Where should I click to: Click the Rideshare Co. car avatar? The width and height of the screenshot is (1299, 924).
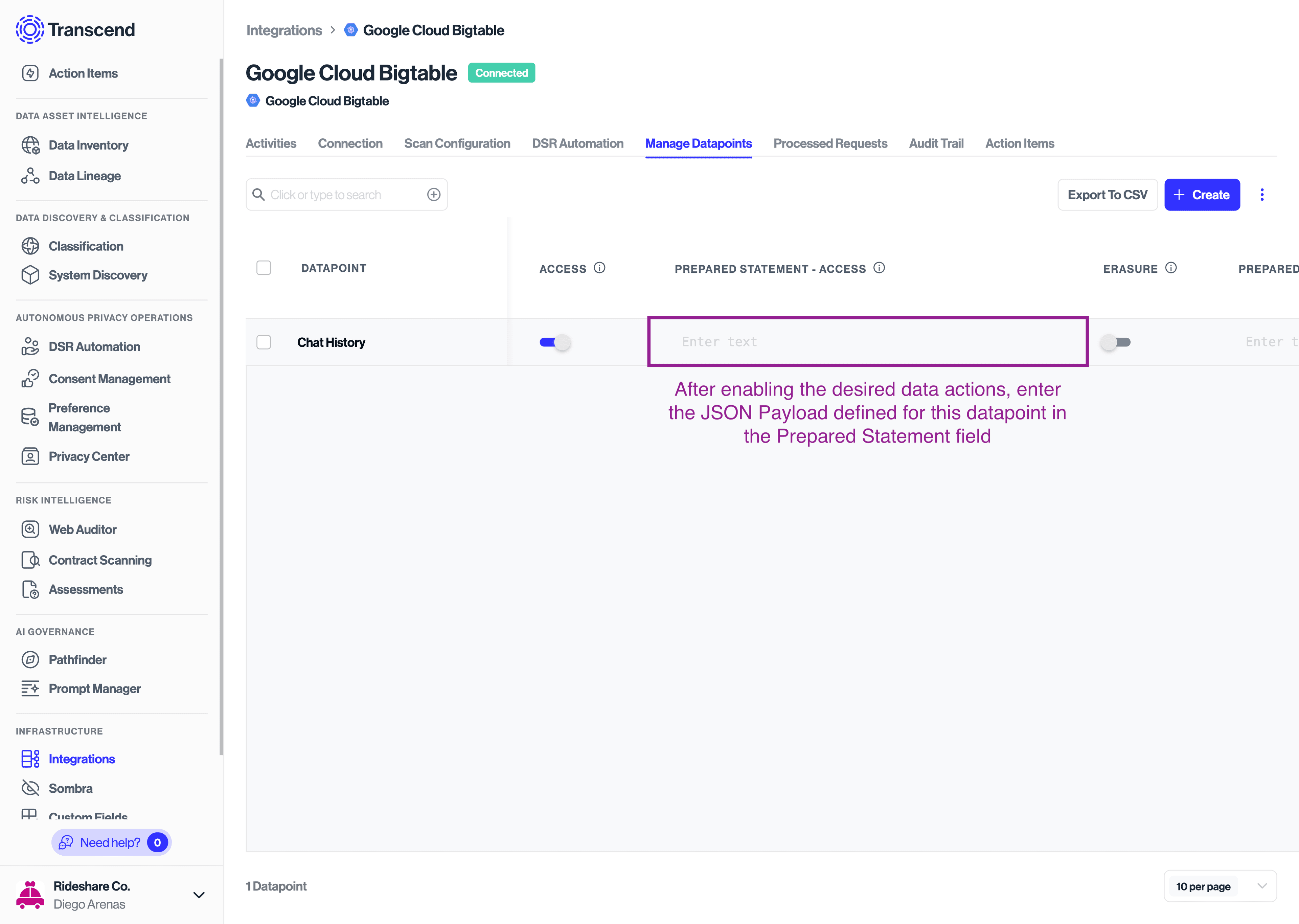30,895
